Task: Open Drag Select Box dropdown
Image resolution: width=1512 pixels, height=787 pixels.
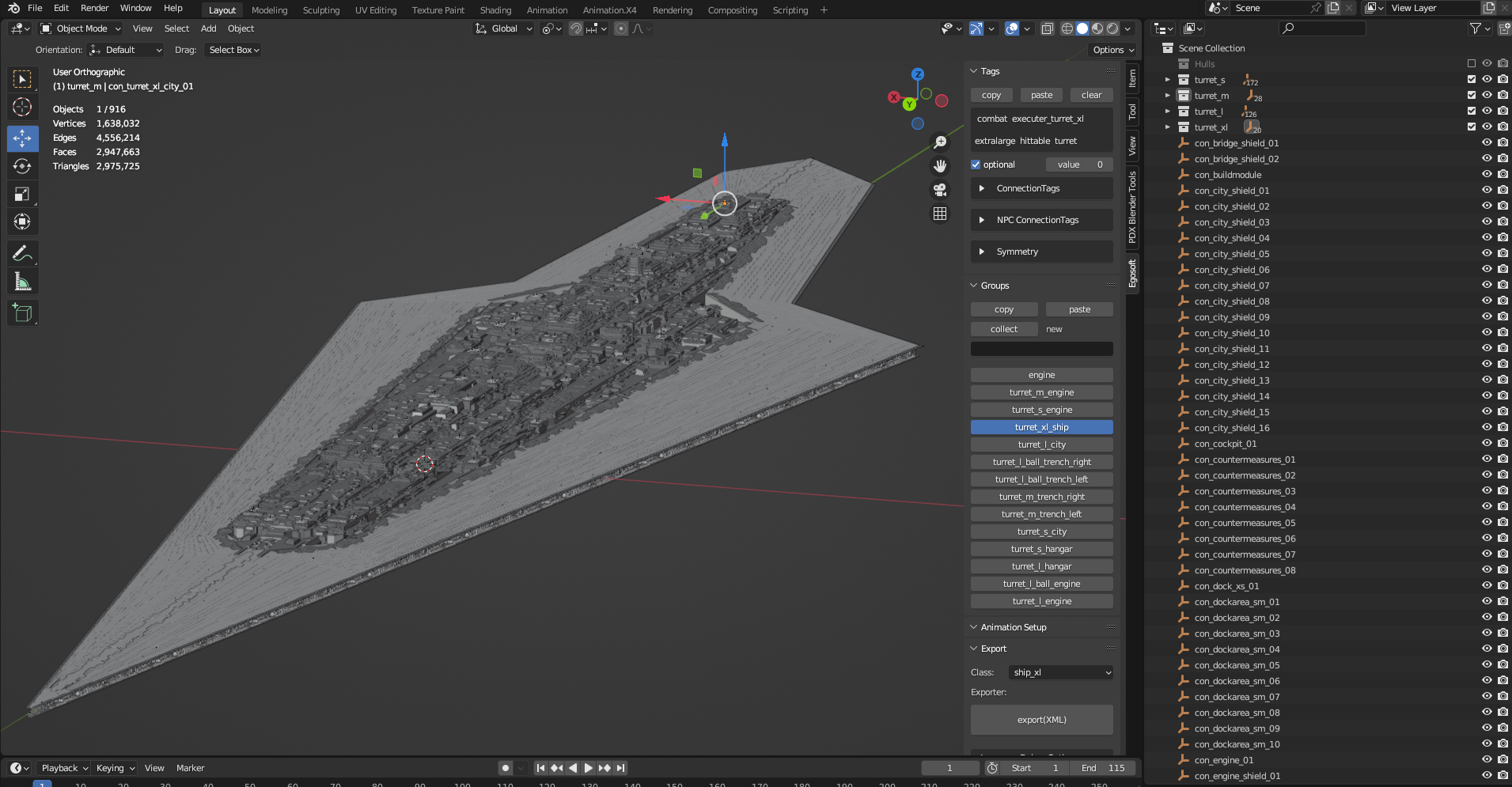Action: click(233, 50)
